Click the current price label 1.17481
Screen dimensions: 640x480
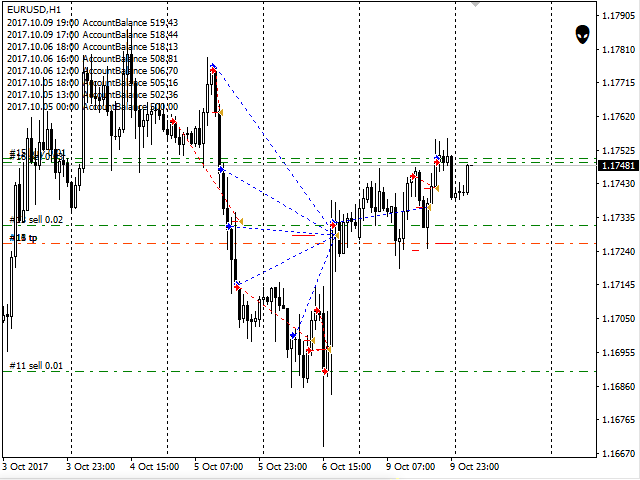coord(616,165)
